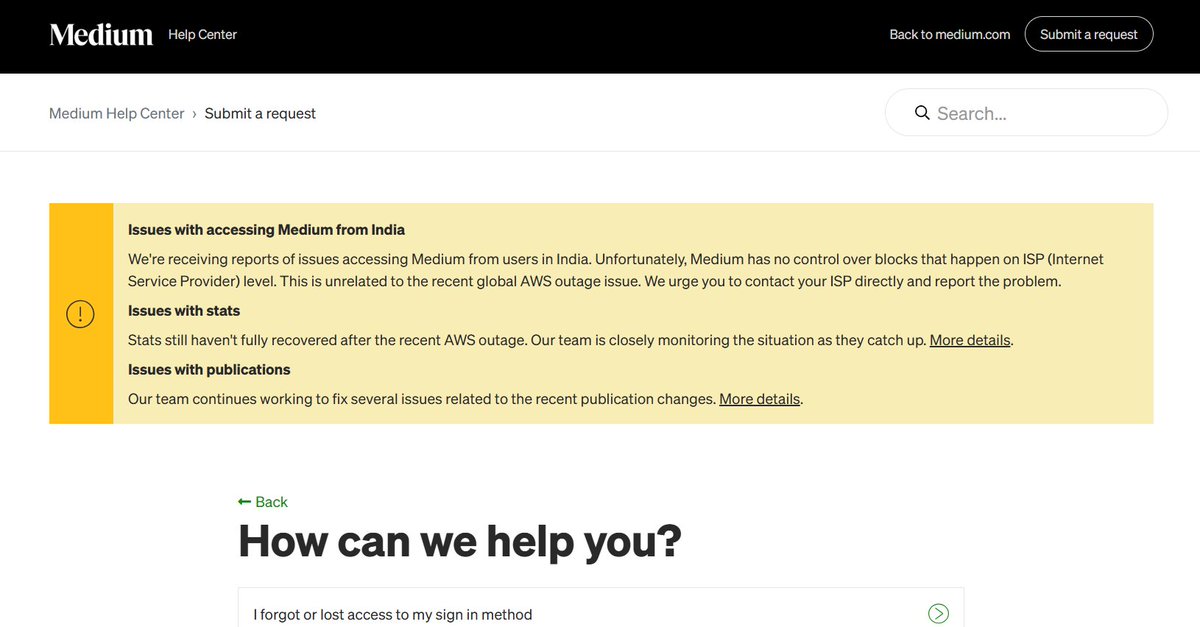This screenshot has height=627, width=1200.
Task: Click Issues with stats heading
Action: 184,311
